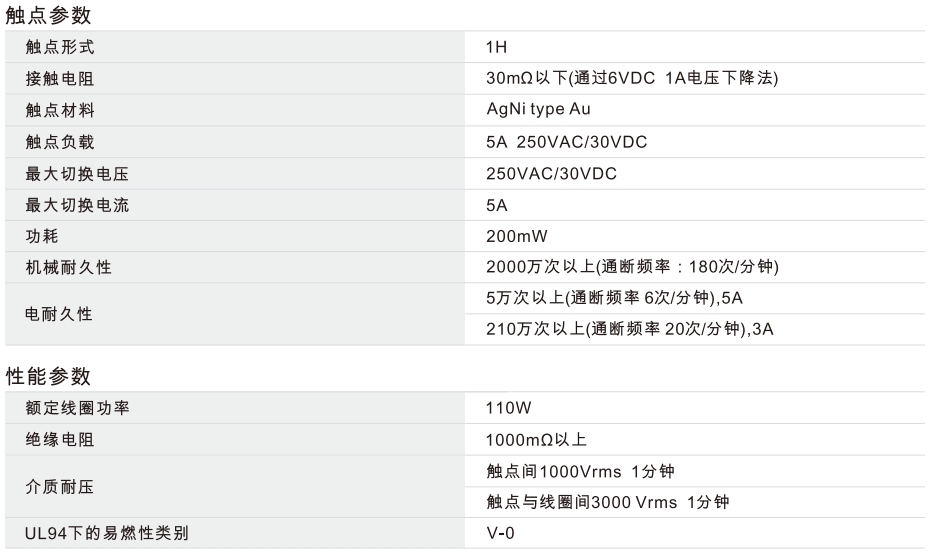Viewport: 937px width, 555px height.
Task: Select the 电耐久性 row label
Action: coord(60,314)
